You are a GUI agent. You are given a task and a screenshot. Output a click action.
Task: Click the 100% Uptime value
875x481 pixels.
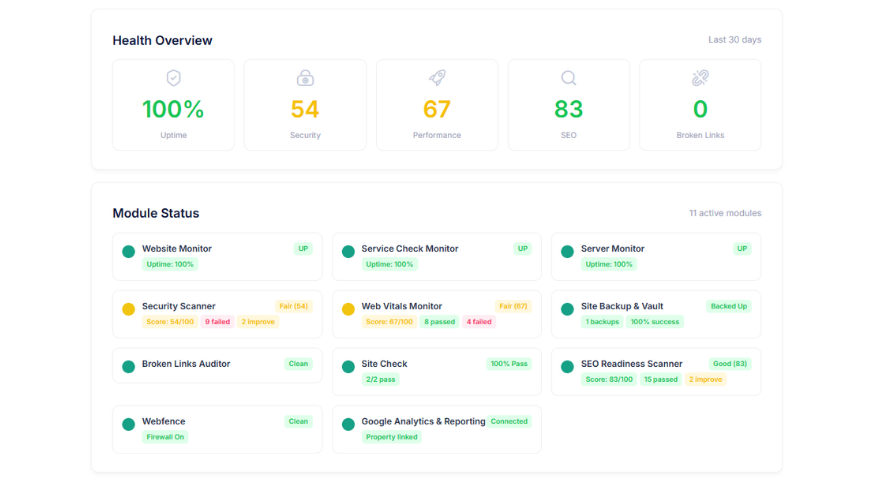173,109
